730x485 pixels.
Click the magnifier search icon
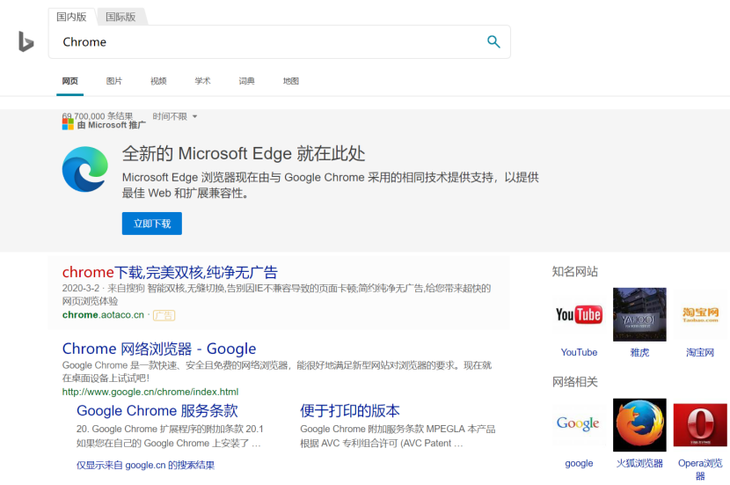[493, 42]
